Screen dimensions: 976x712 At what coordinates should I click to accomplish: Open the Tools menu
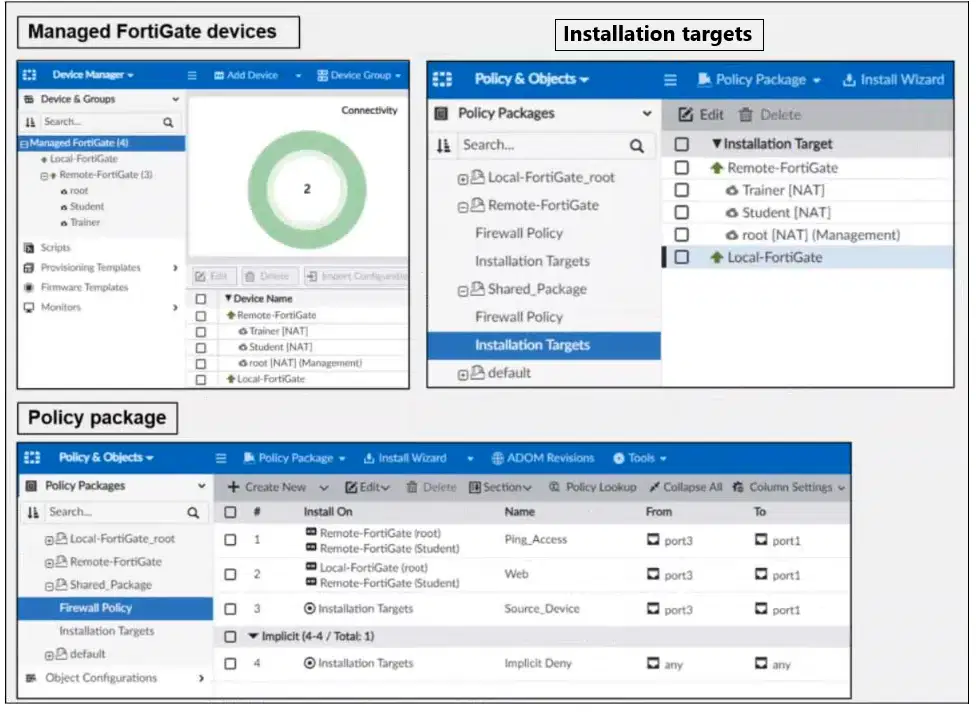[640, 459]
